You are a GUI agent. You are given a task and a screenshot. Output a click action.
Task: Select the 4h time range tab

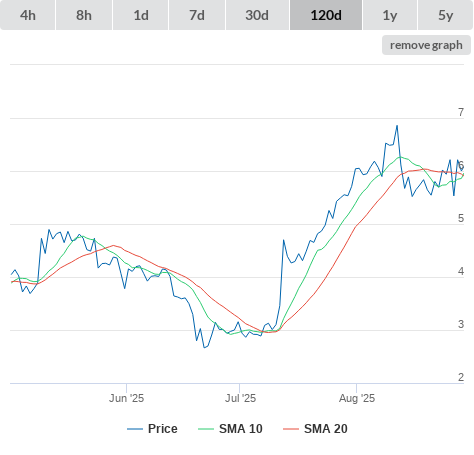click(x=28, y=15)
